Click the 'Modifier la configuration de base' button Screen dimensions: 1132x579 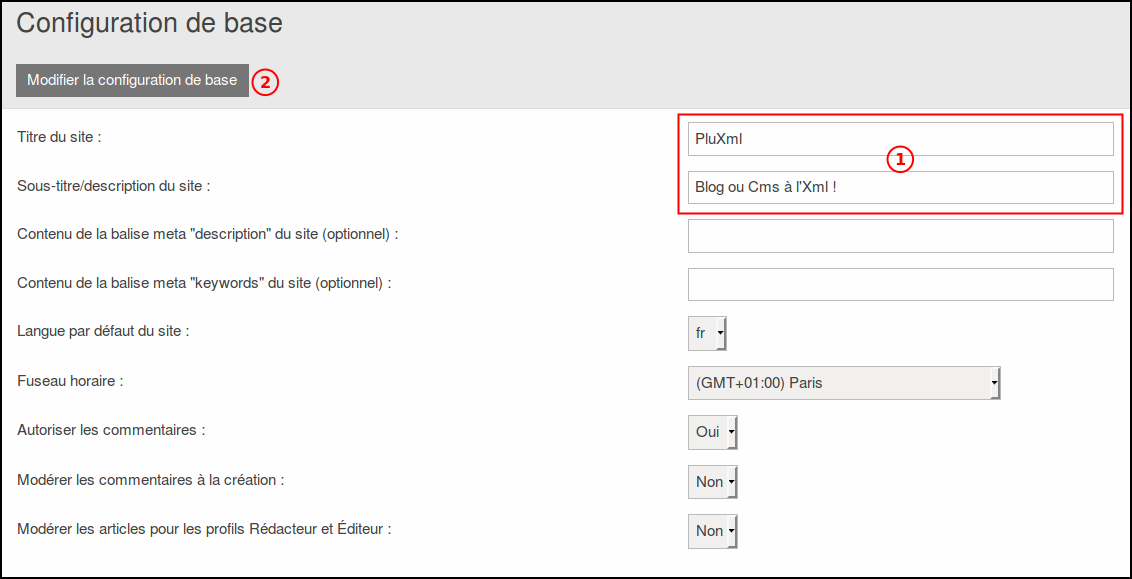point(132,80)
